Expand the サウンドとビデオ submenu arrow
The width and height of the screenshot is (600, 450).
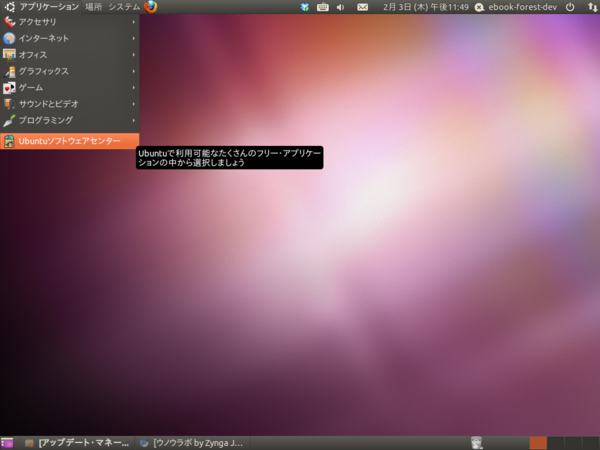coord(134,104)
